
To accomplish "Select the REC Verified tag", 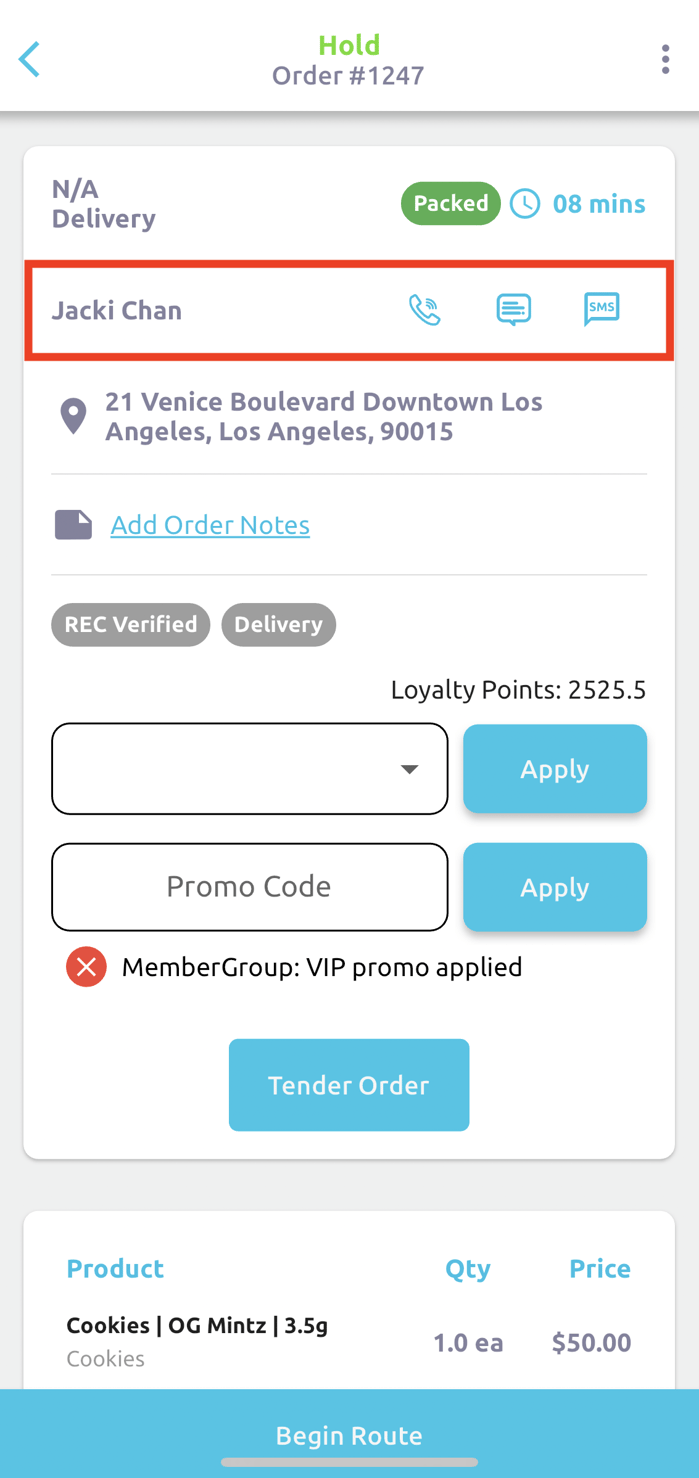I will (x=130, y=624).
